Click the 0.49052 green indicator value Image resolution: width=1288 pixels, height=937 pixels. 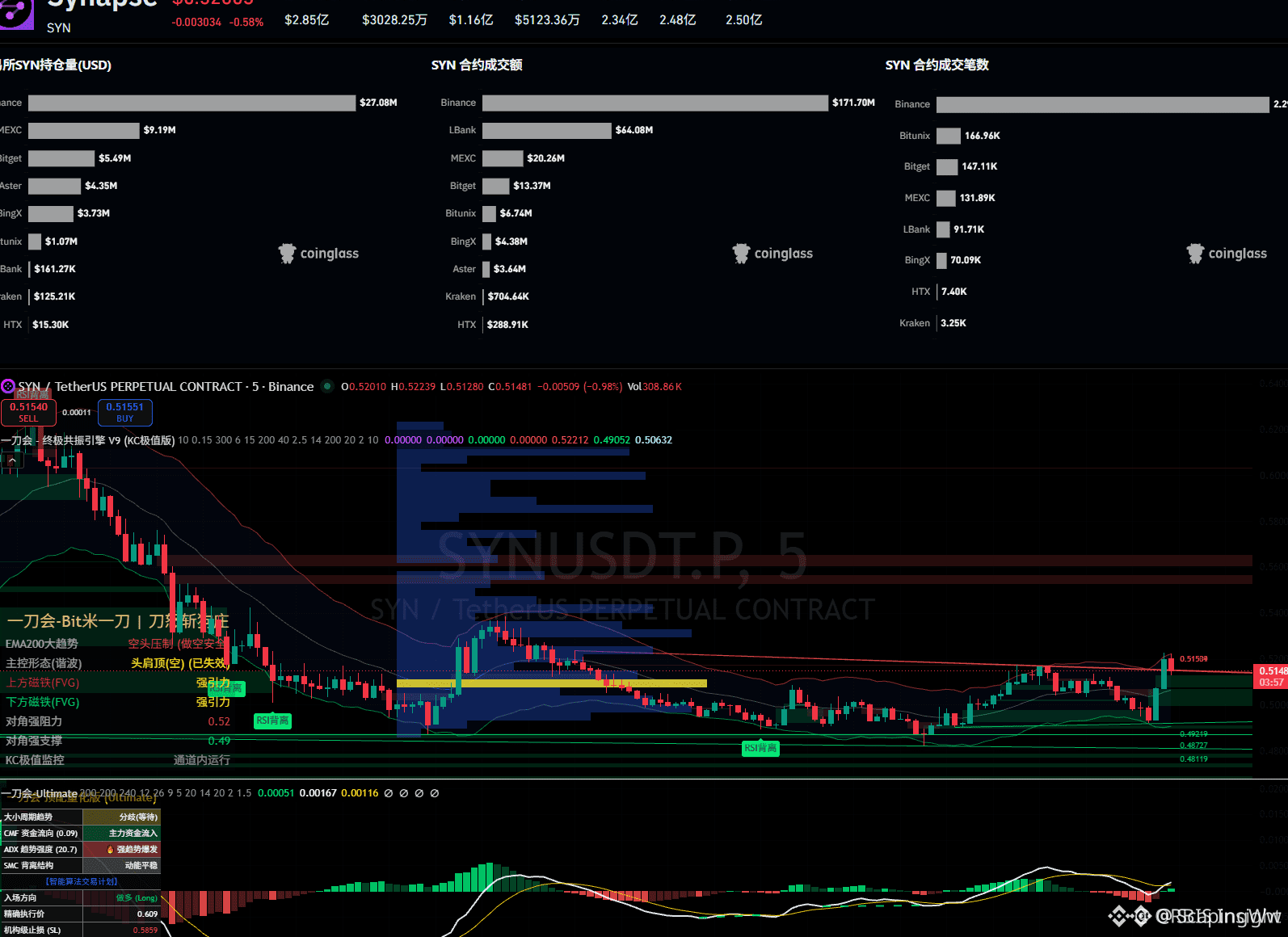tap(612, 440)
